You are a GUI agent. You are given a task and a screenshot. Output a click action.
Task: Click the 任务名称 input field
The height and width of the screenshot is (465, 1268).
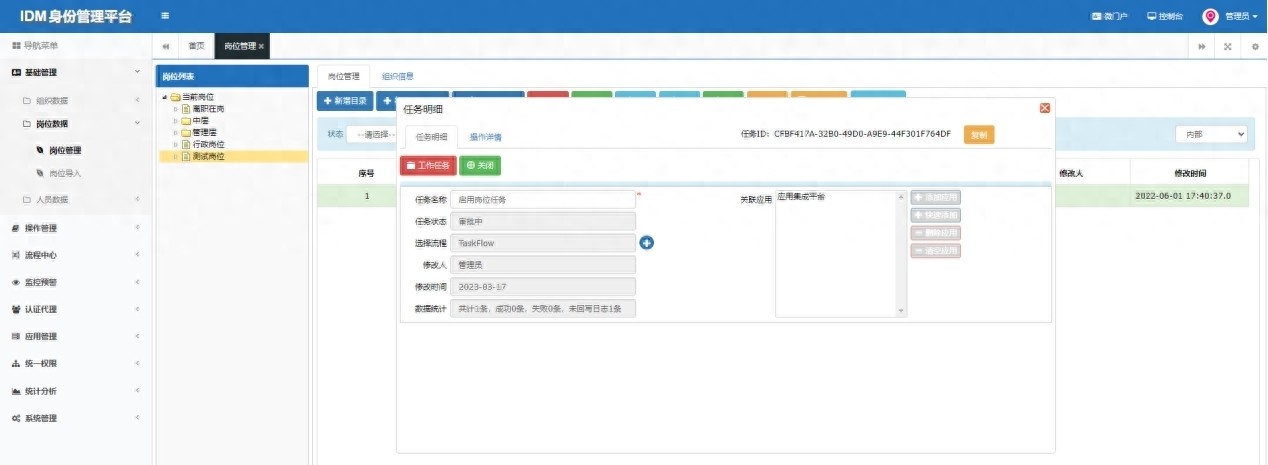542,200
